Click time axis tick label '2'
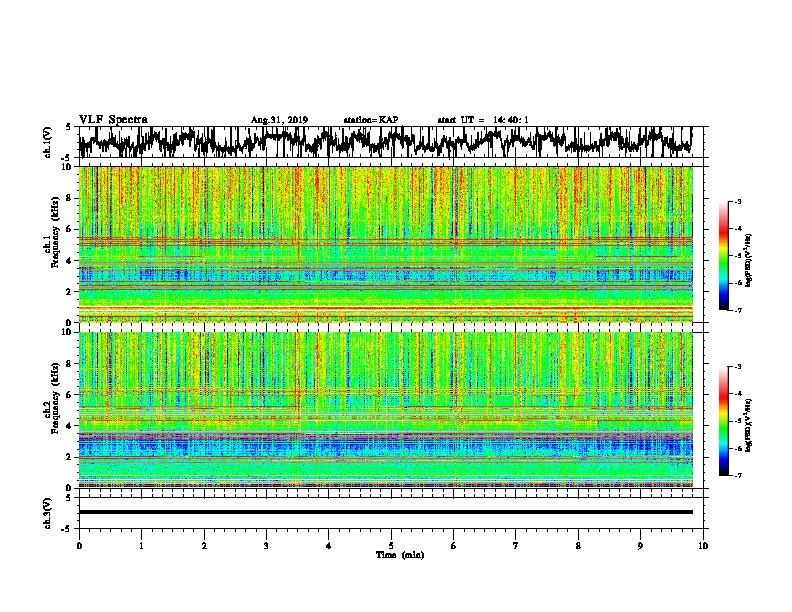 pyautogui.click(x=204, y=546)
